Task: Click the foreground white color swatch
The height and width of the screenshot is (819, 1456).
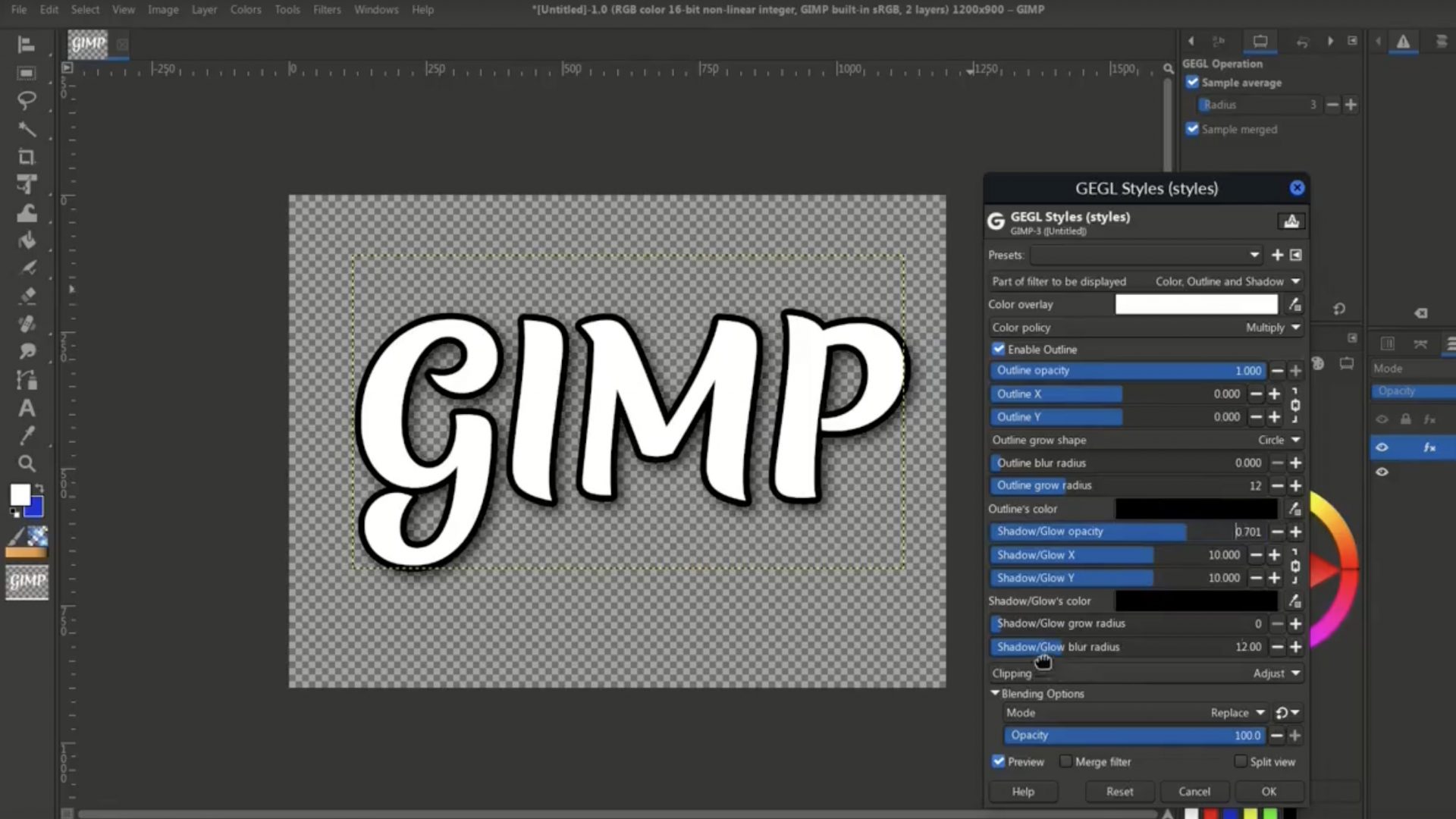Action: [x=20, y=494]
